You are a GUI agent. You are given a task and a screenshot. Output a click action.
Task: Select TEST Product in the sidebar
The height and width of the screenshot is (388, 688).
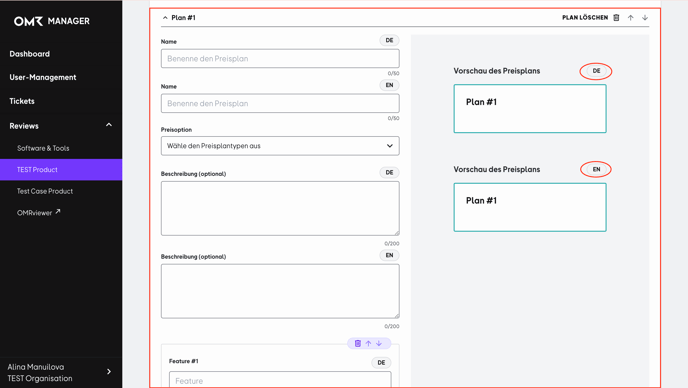(61, 169)
